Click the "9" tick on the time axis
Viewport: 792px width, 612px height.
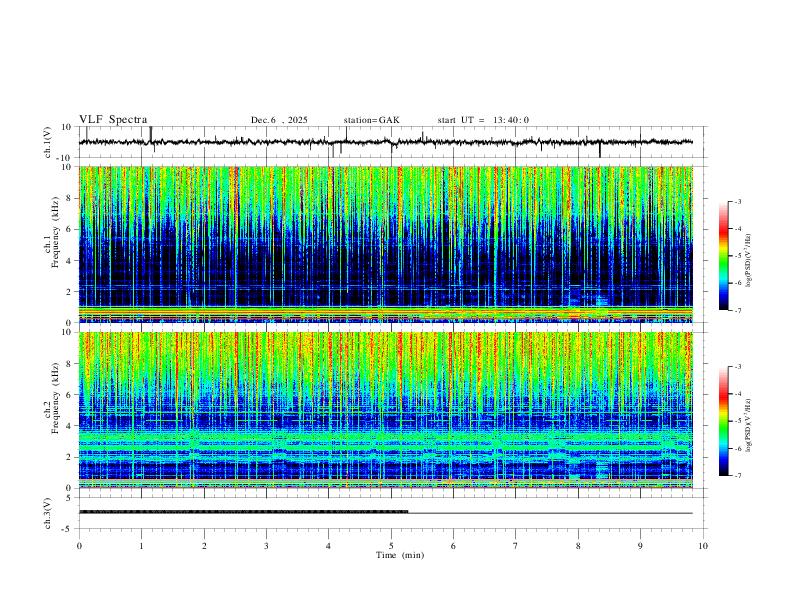640,546
